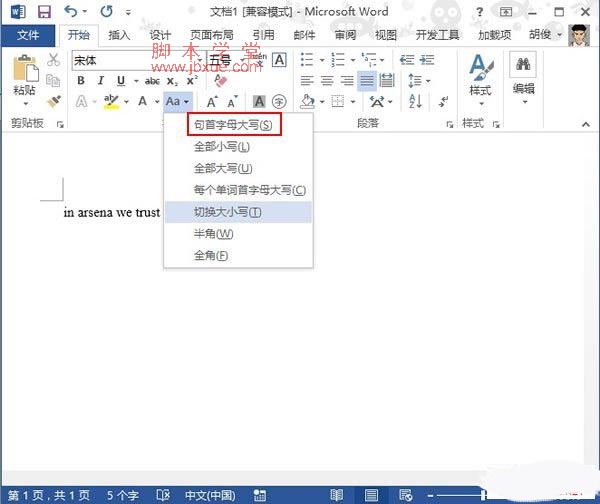Screen dimensions: 600x504
Task: Apply subscript formatting
Action: pos(172,81)
